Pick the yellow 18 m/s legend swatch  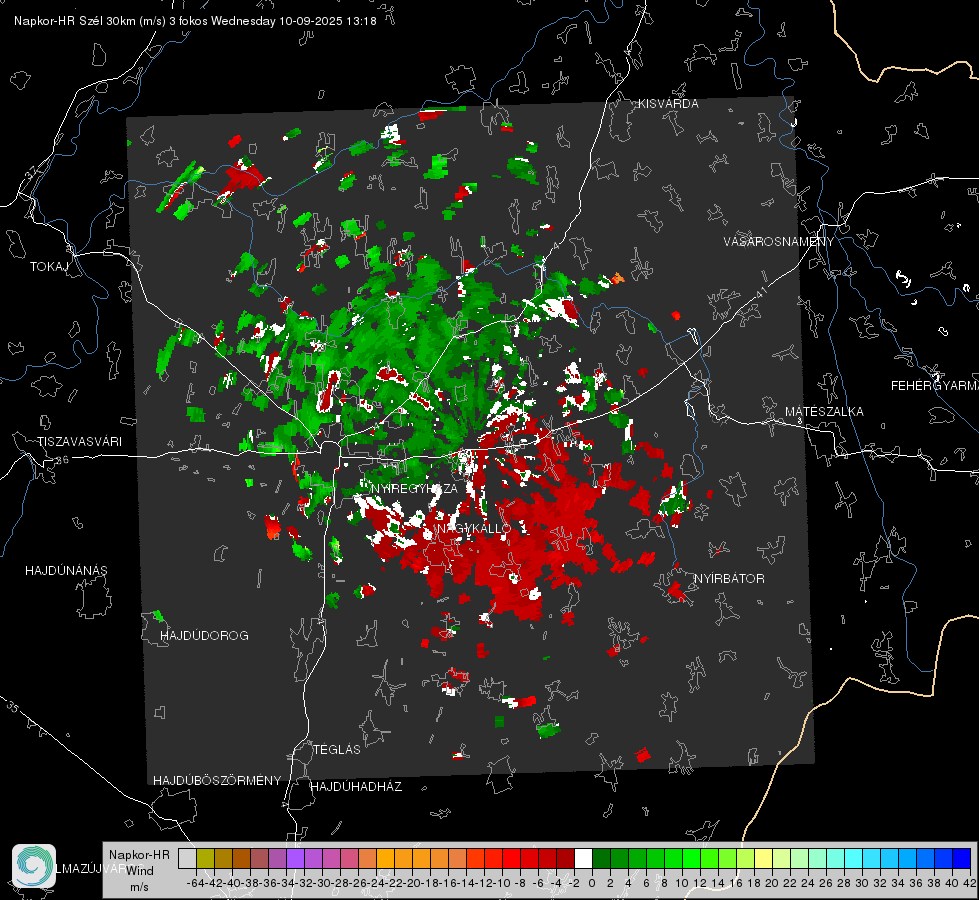pyautogui.click(x=764, y=859)
